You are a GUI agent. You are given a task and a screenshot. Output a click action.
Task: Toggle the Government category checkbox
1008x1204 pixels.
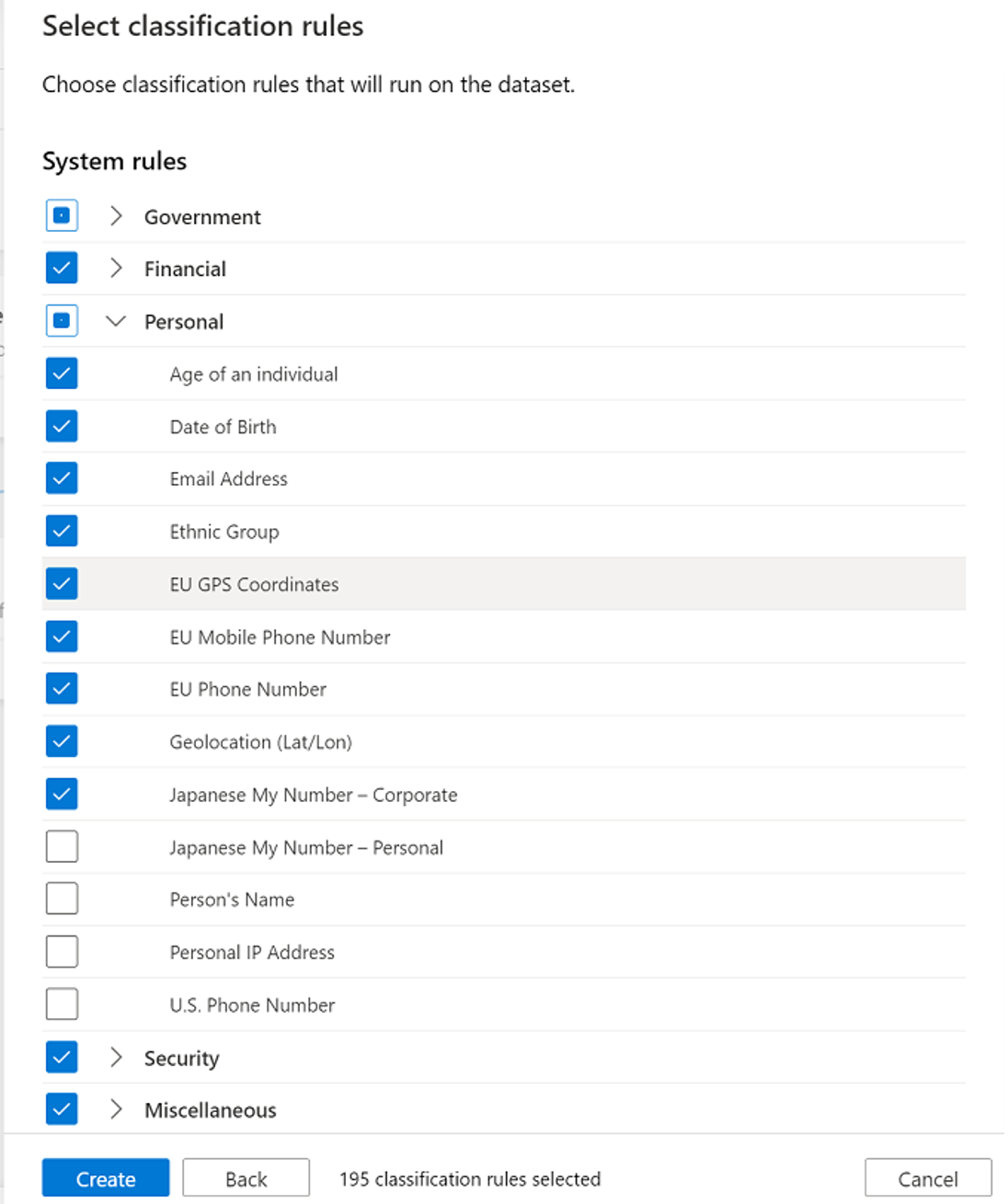(x=61, y=216)
